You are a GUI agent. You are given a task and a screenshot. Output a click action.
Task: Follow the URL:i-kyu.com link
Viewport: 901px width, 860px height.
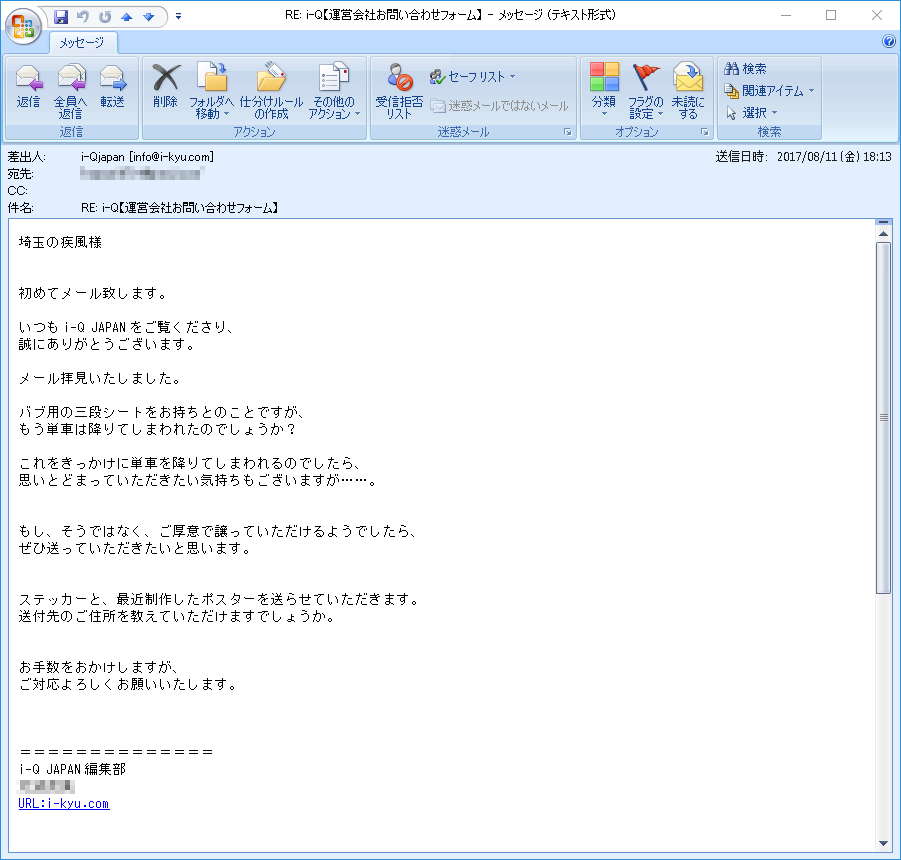[64, 804]
